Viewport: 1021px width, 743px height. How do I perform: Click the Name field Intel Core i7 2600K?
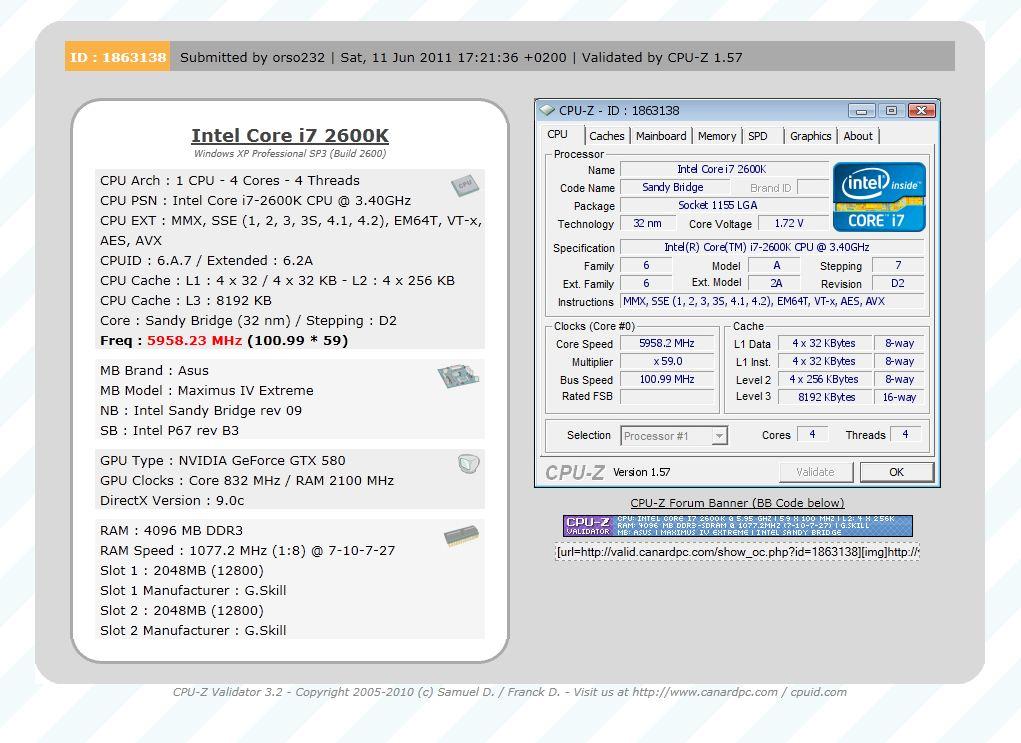coord(724,169)
